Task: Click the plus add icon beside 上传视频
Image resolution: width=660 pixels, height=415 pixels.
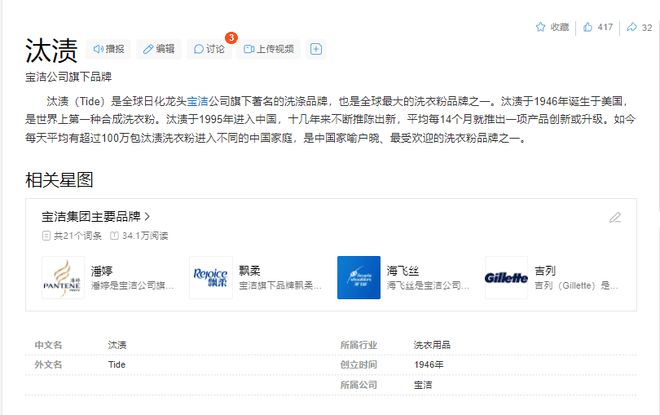Action: (x=316, y=49)
